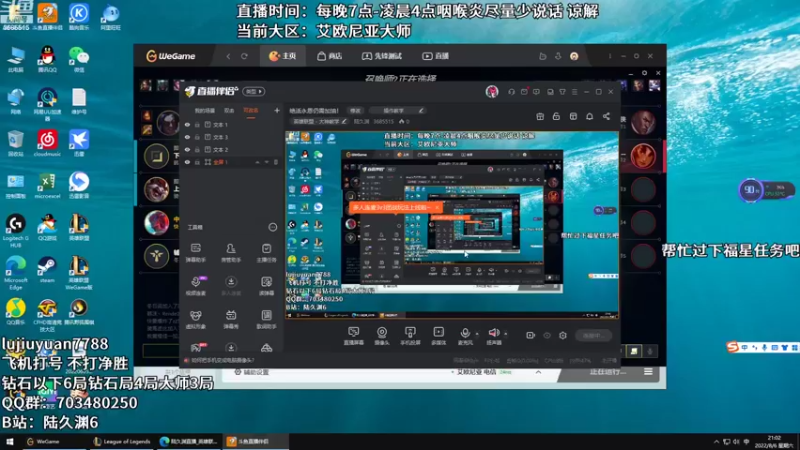
Task: Open the hamburger menu in streaming app title bar
Action: pos(574,92)
